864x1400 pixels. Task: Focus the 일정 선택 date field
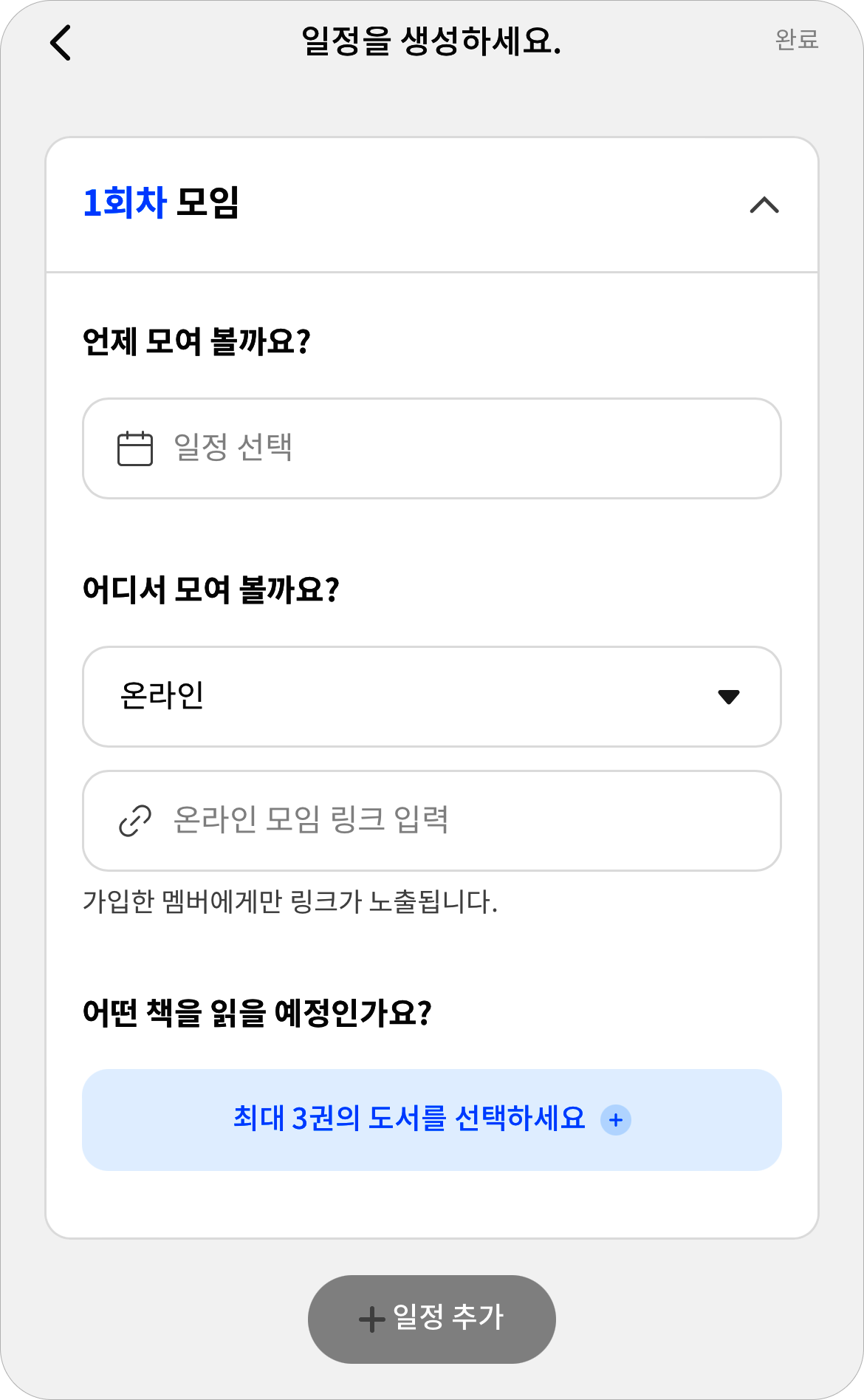click(432, 448)
